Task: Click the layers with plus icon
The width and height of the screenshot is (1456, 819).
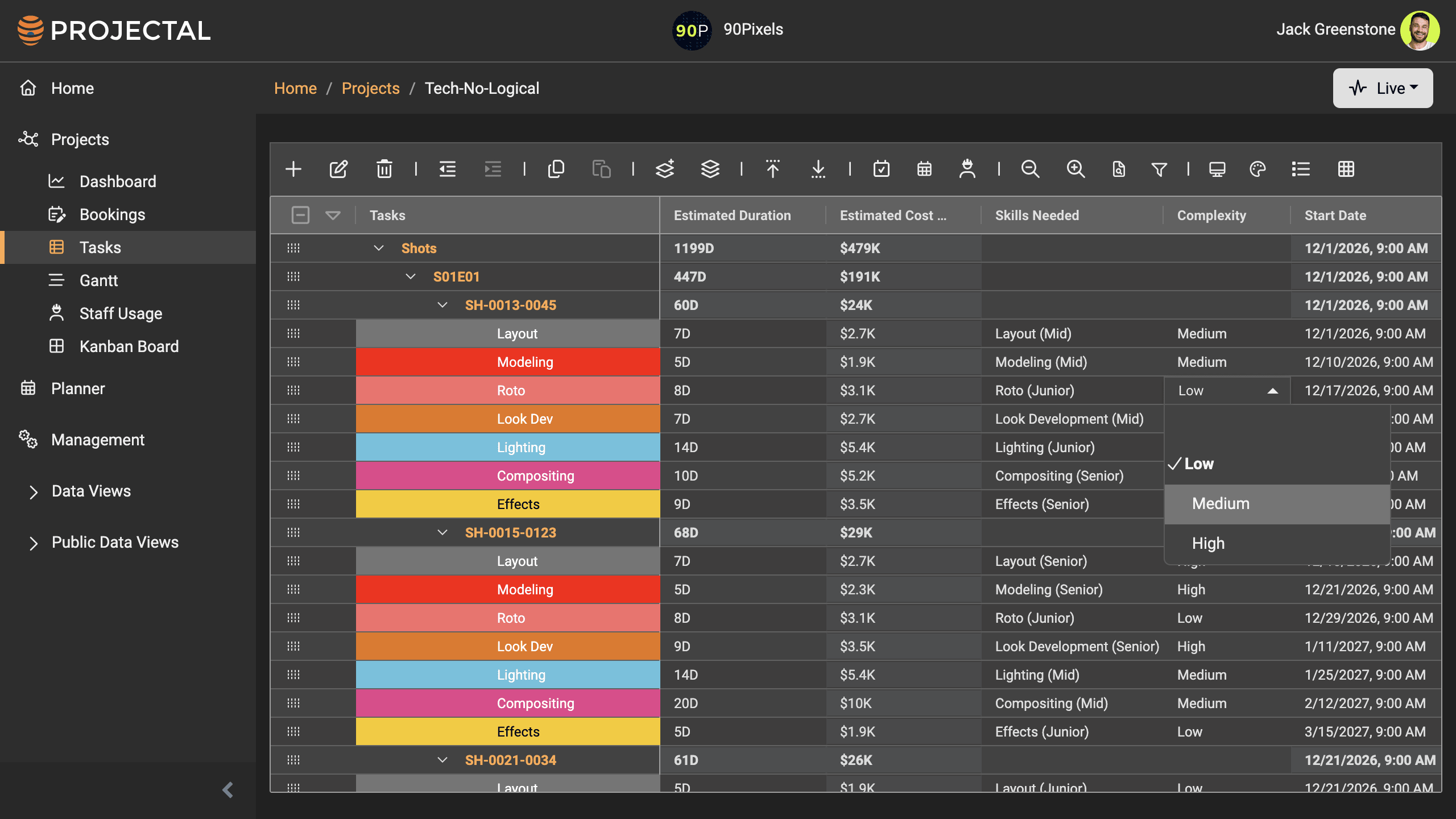Action: (665, 169)
